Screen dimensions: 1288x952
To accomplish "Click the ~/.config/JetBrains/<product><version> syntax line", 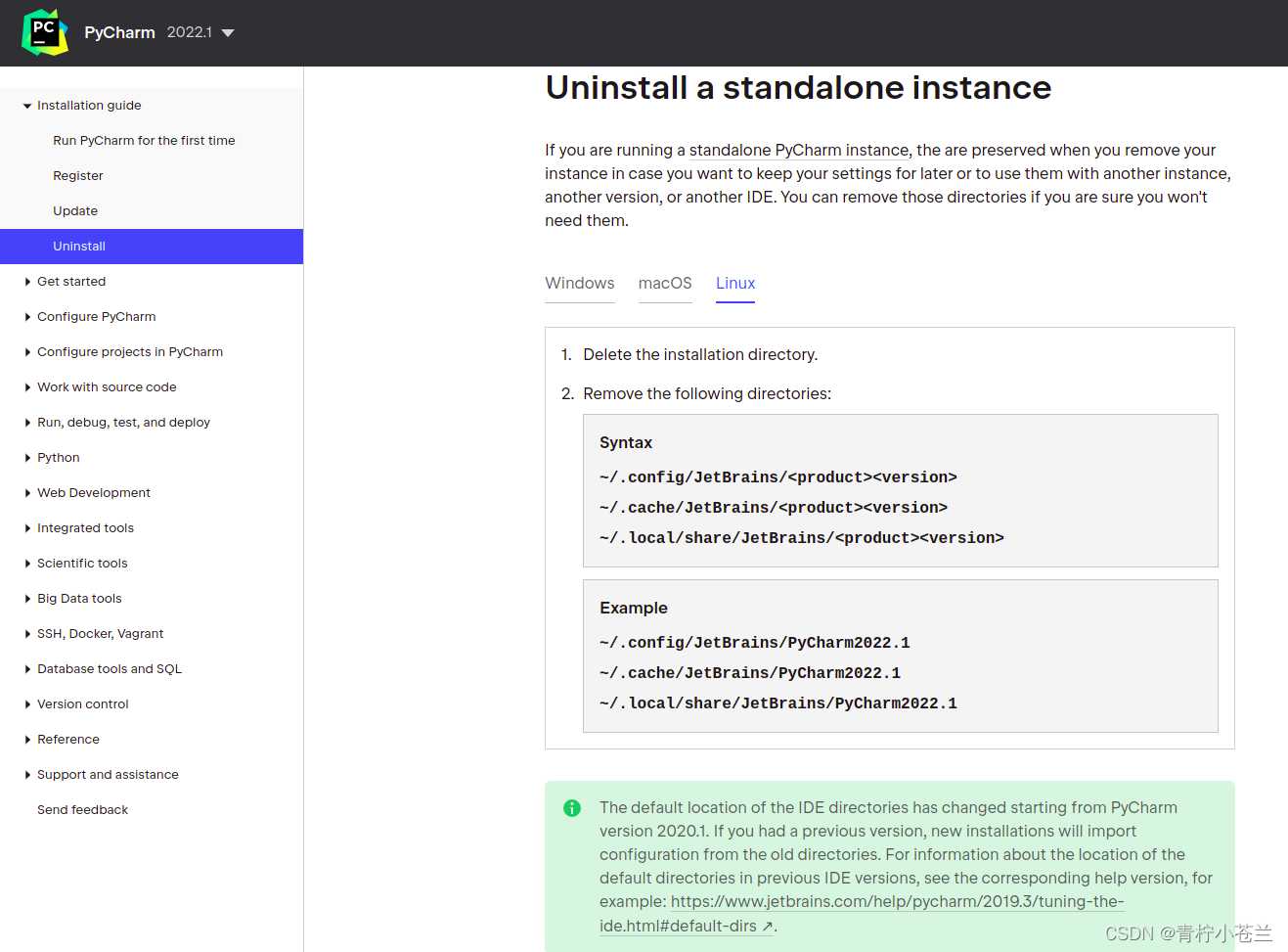I will coord(778,476).
